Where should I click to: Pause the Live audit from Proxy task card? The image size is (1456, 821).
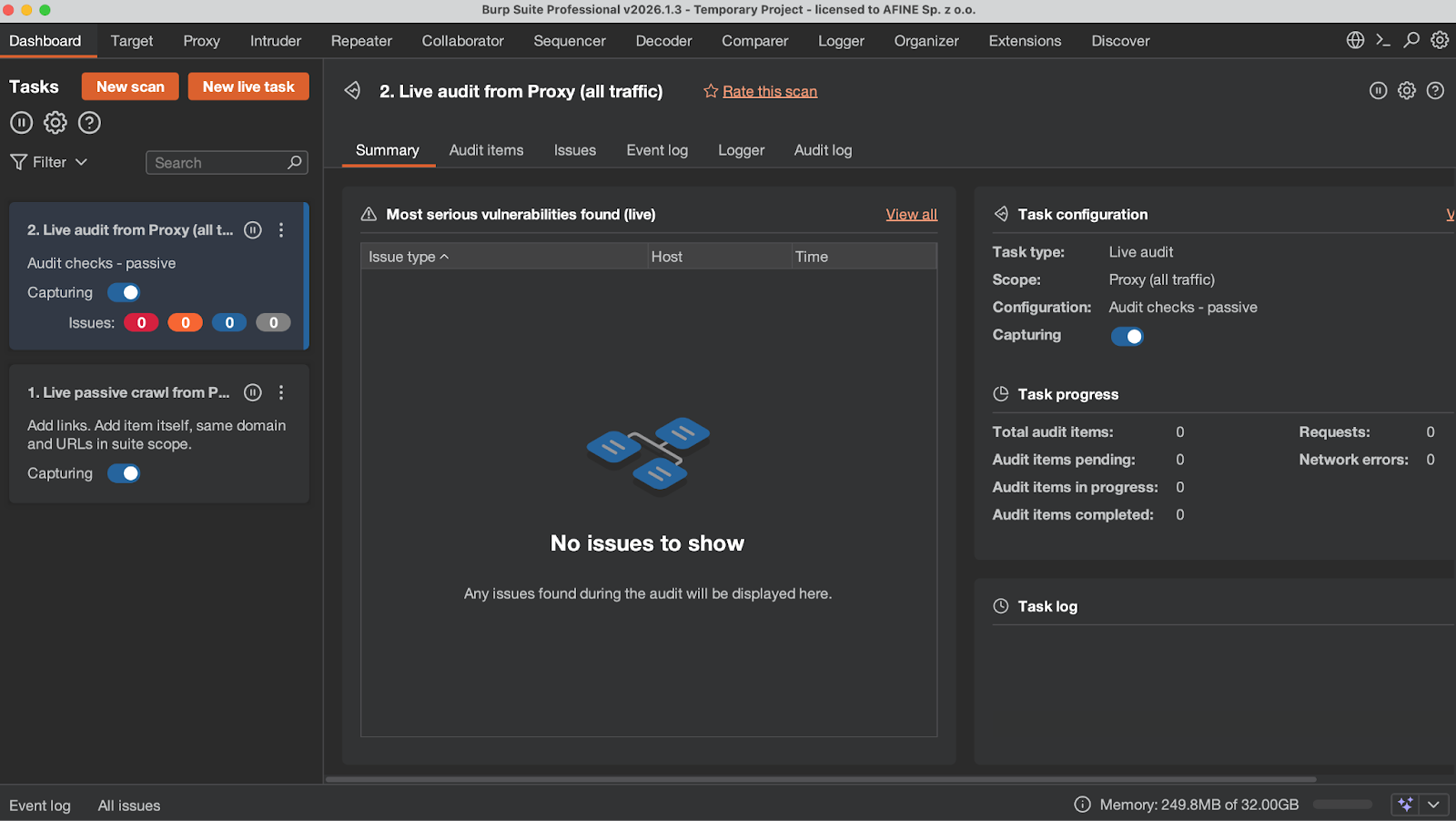pyautogui.click(x=253, y=230)
